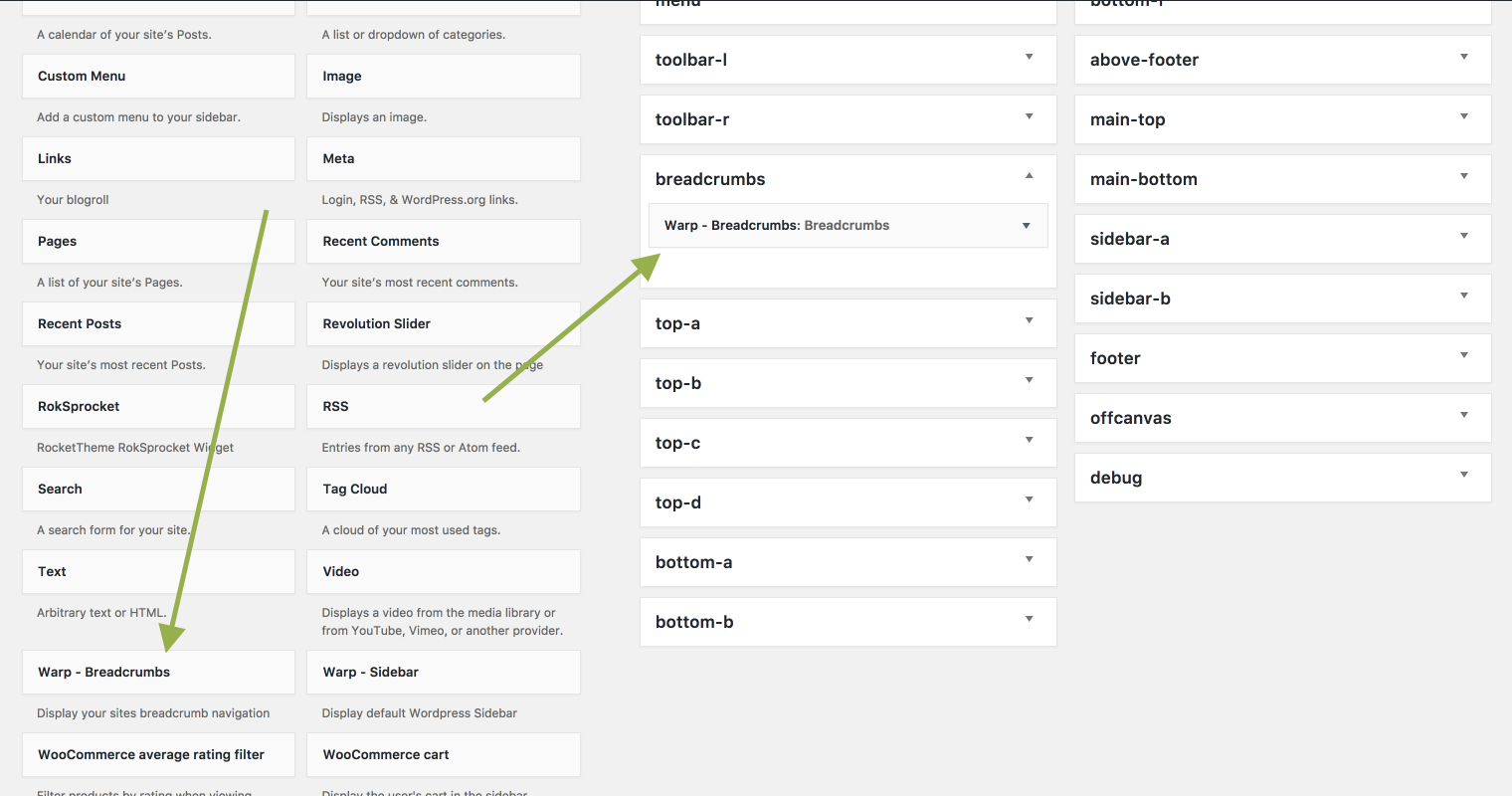Expand the footer widget area arrow
The height and width of the screenshot is (796, 1512).
(x=1464, y=355)
